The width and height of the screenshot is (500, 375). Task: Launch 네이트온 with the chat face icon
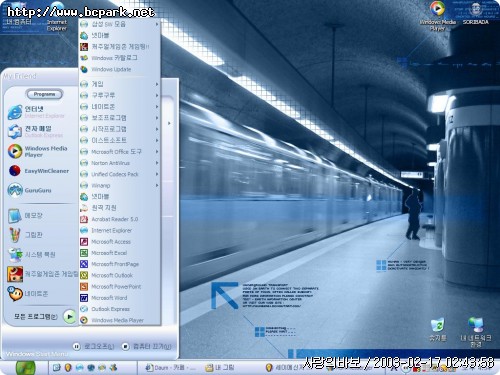[27, 294]
